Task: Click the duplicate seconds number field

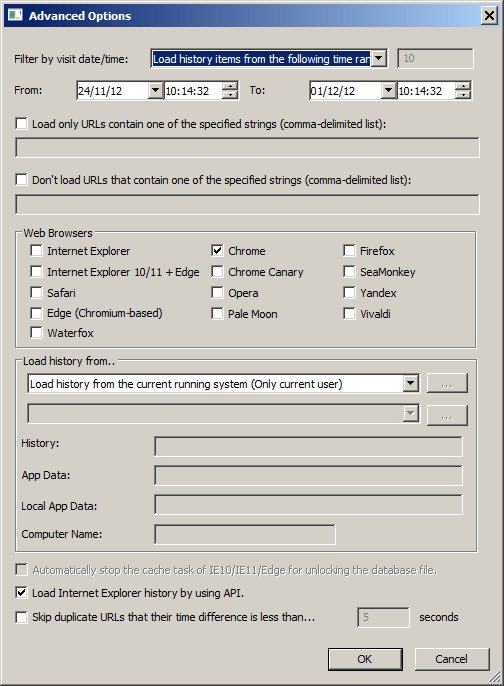Action: coord(383,617)
